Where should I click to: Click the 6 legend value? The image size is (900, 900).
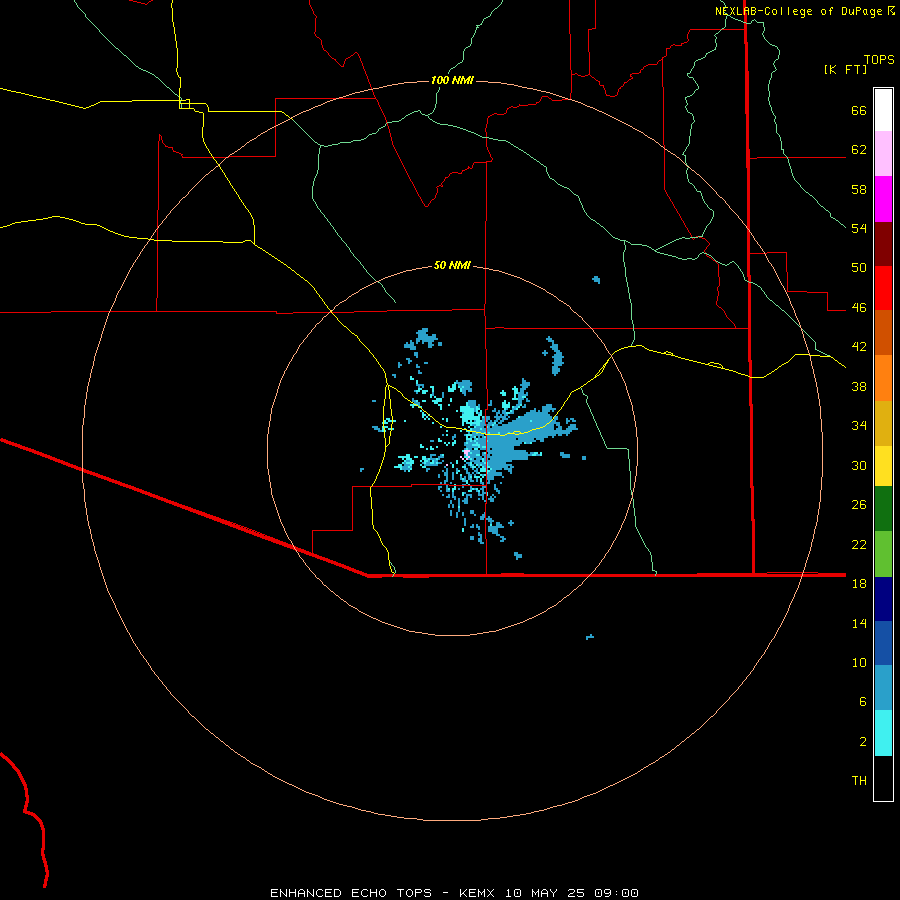(863, 702)
